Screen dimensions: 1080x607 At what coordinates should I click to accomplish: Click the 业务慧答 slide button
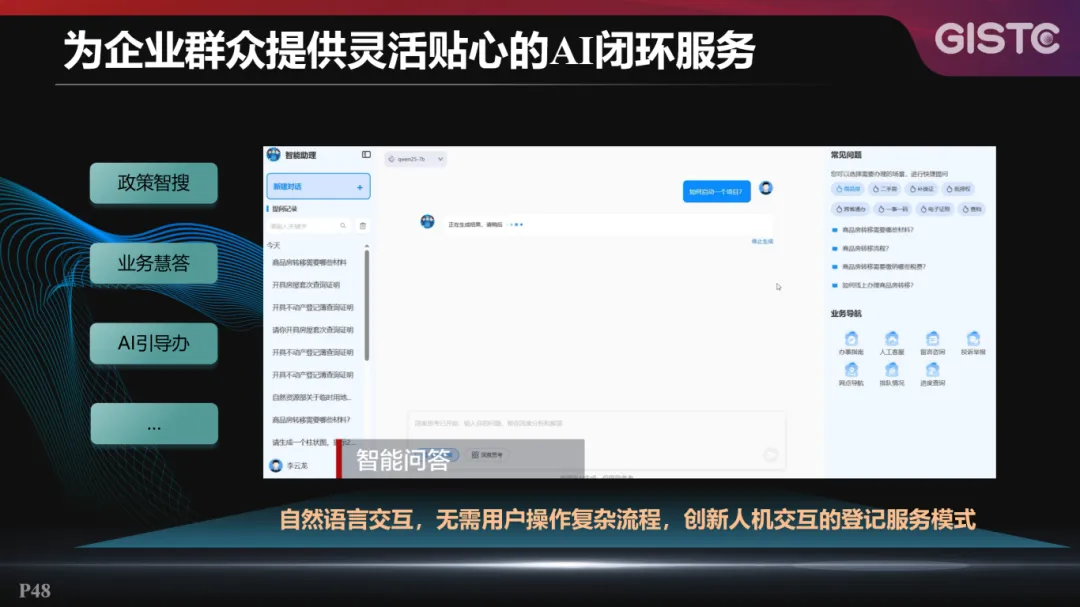[x=154, y=263]
